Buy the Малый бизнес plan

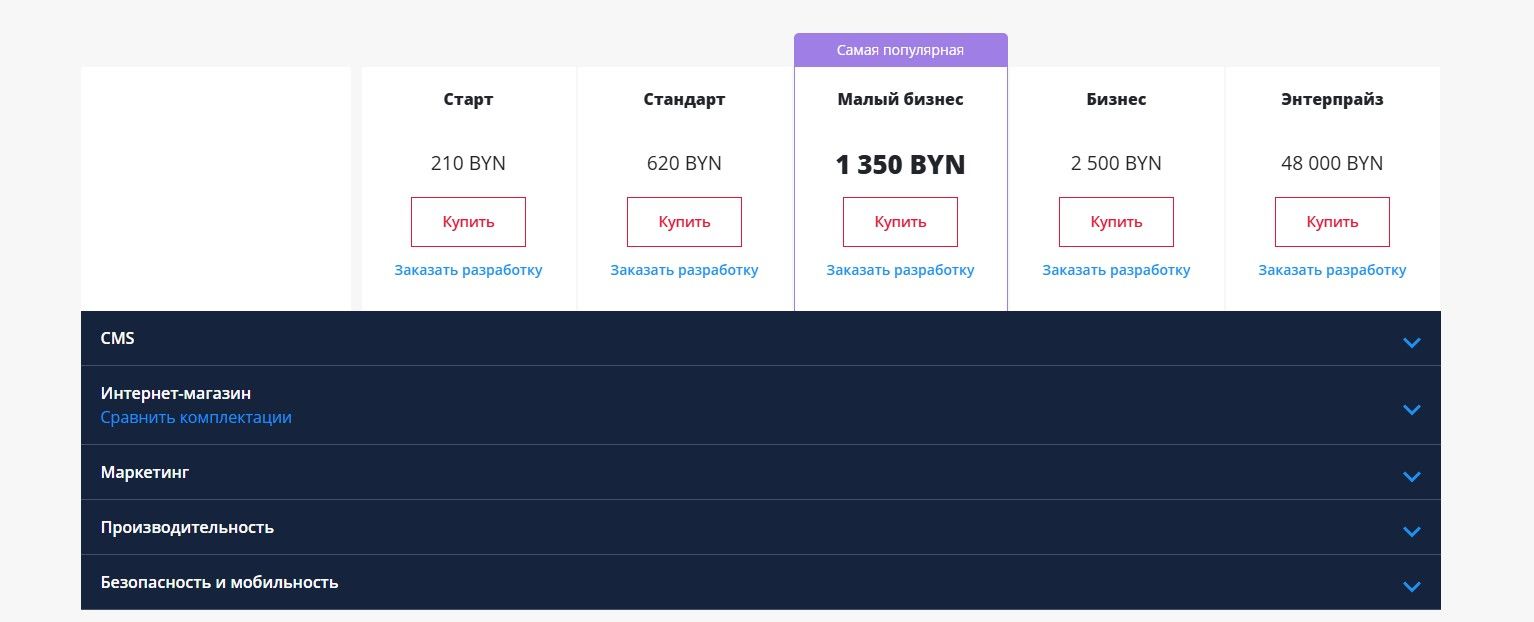pos(900,222)
